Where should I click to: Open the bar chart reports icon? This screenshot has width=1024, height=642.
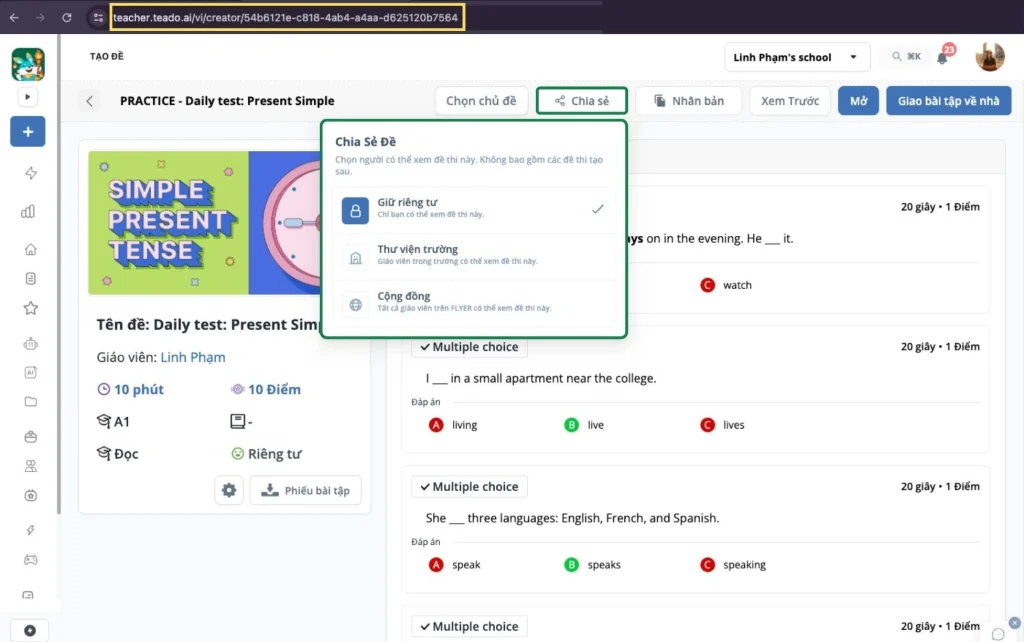coord(28,211)
